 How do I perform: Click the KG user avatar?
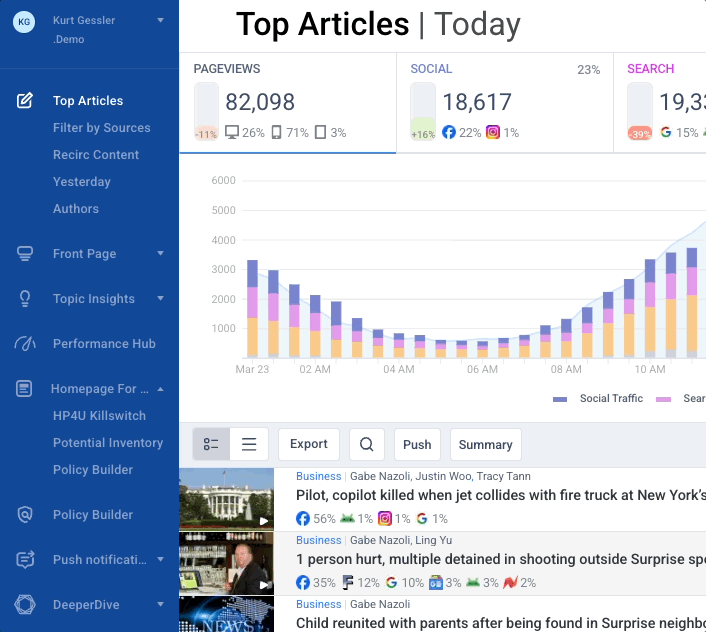tap(24, 23)
